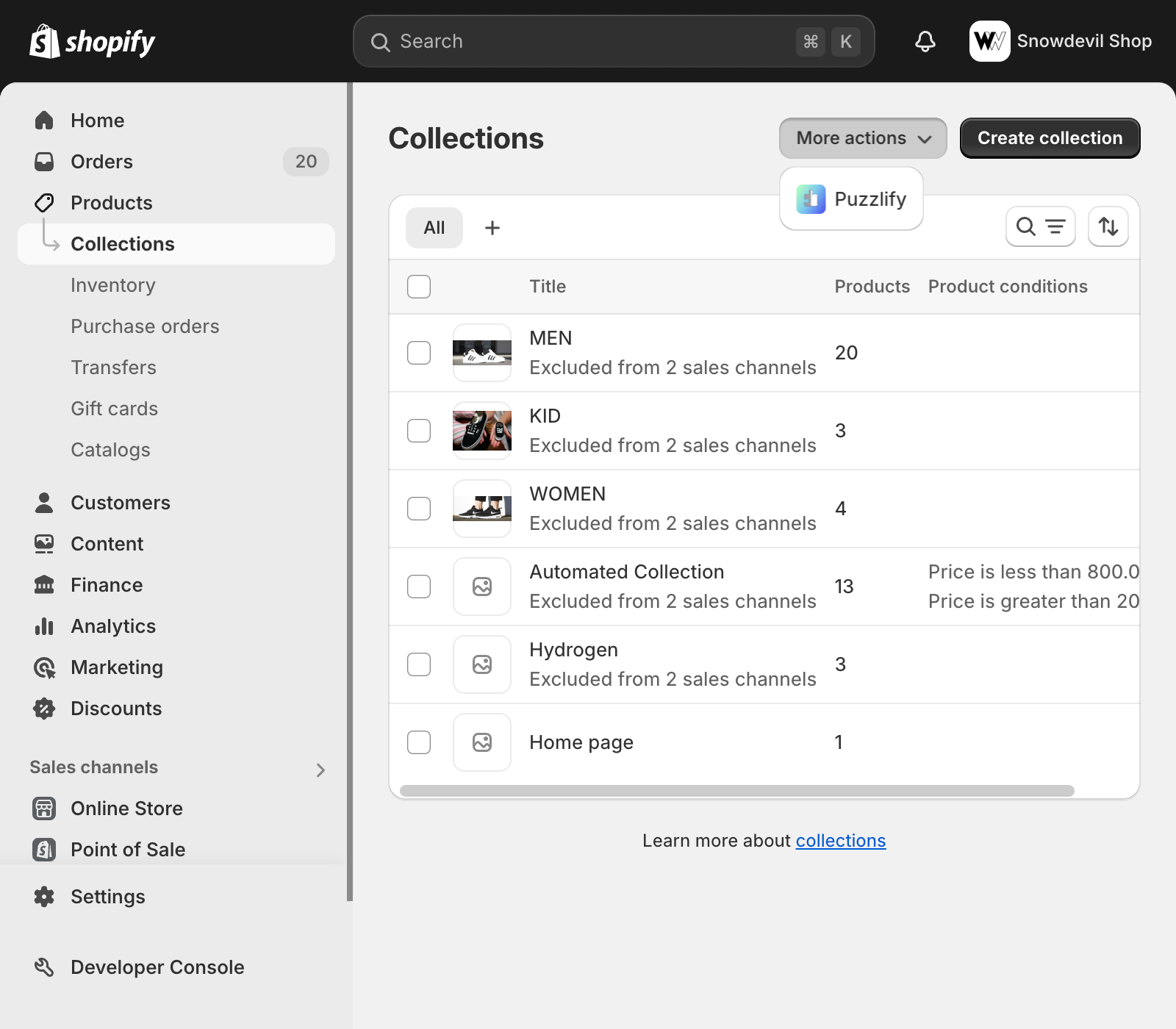
Task: Click the Create collection button
Action: 1050,138
